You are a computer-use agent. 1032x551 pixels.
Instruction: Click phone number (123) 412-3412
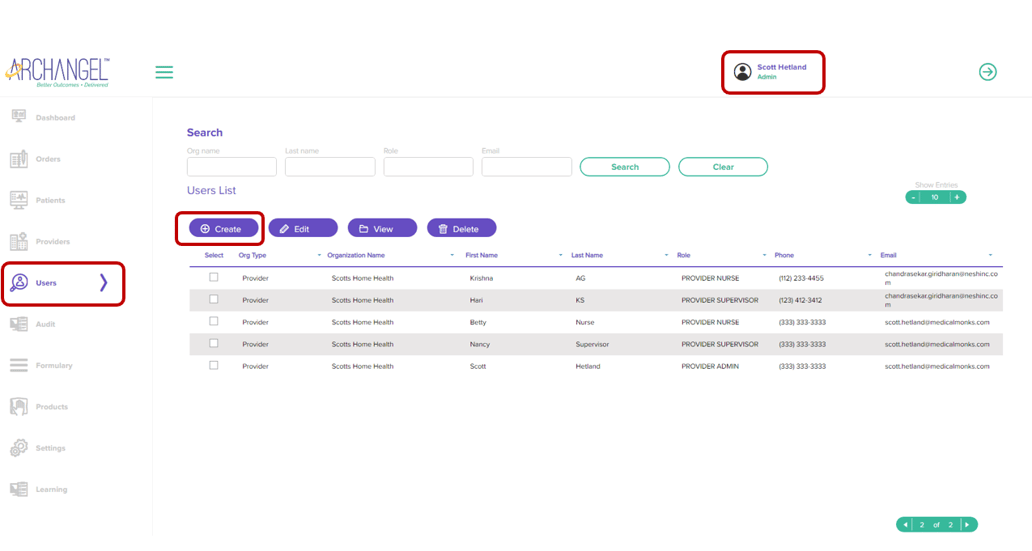[800, 300]
